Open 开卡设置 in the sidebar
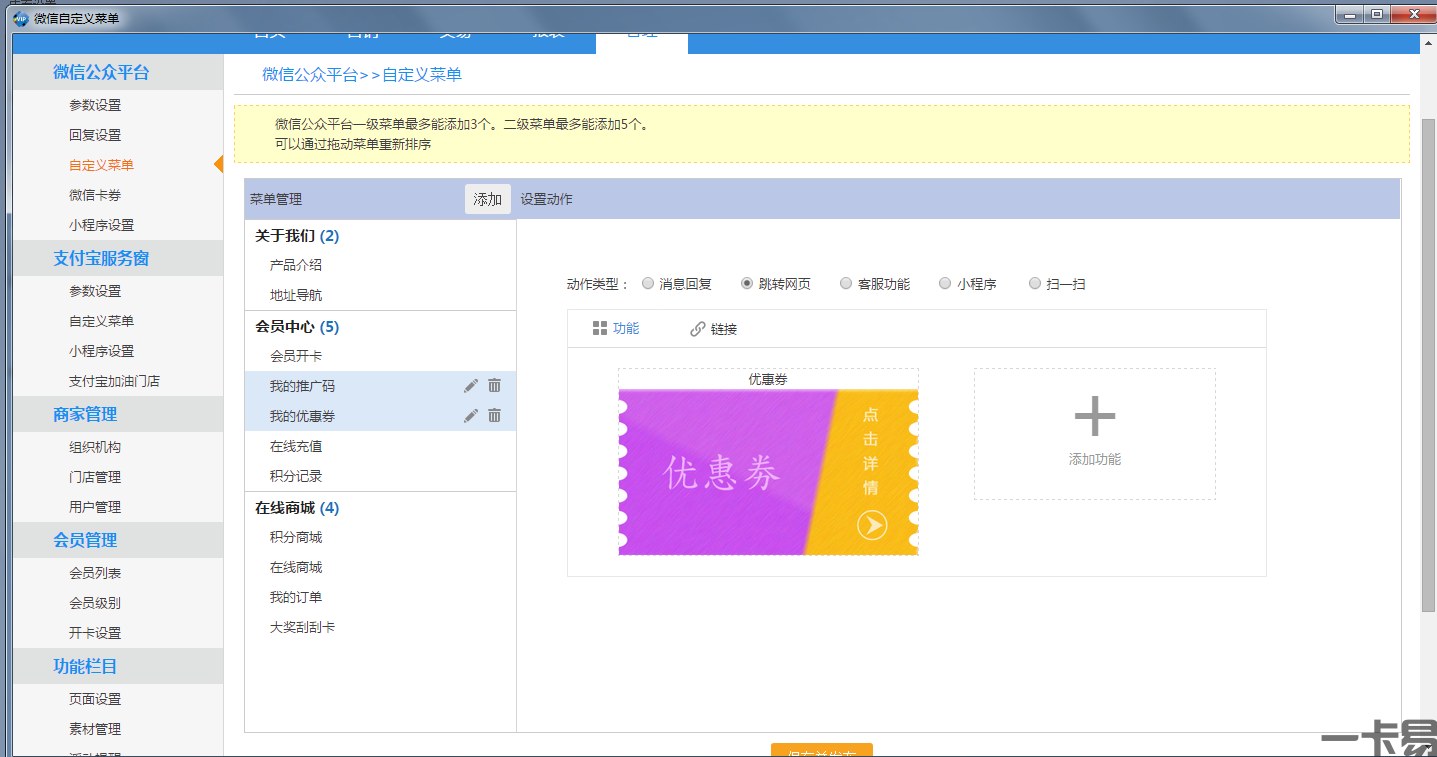Screen dimensions: 1437x757 95,633
